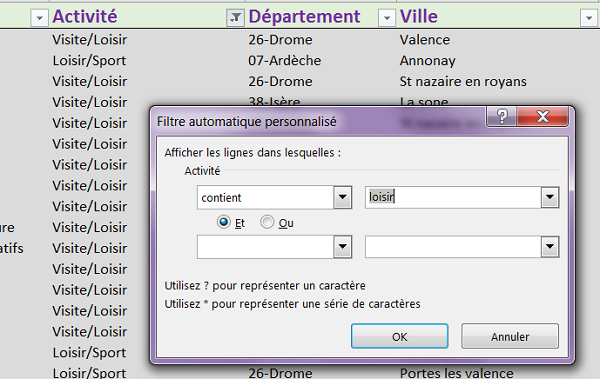Click the 'Utilisez ? pour représenter un caractère' hint

[265, 286]
